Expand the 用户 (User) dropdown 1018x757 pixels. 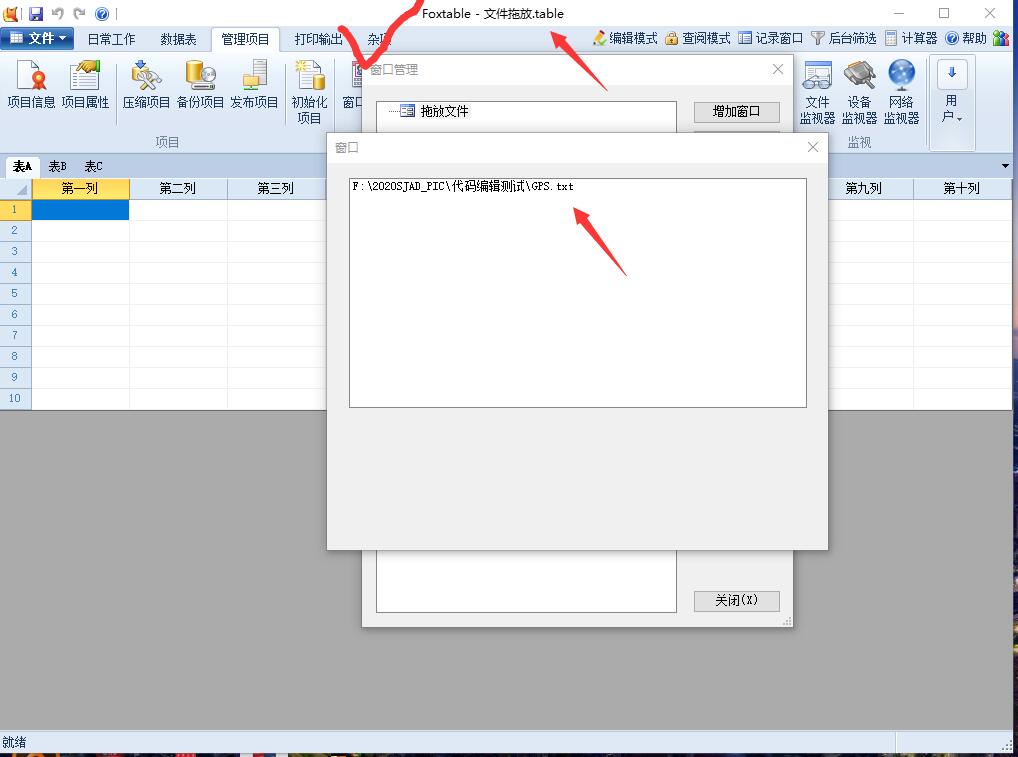pos(951,103)
